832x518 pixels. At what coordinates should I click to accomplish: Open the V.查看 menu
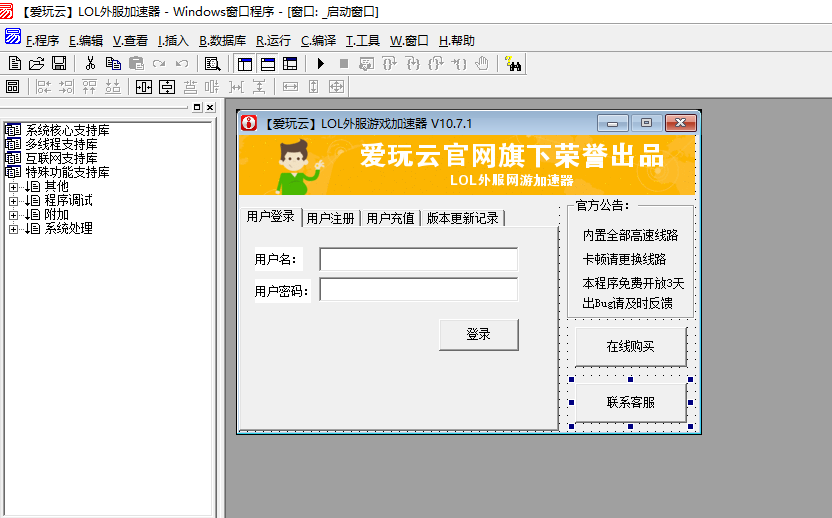tap(130, 41)
